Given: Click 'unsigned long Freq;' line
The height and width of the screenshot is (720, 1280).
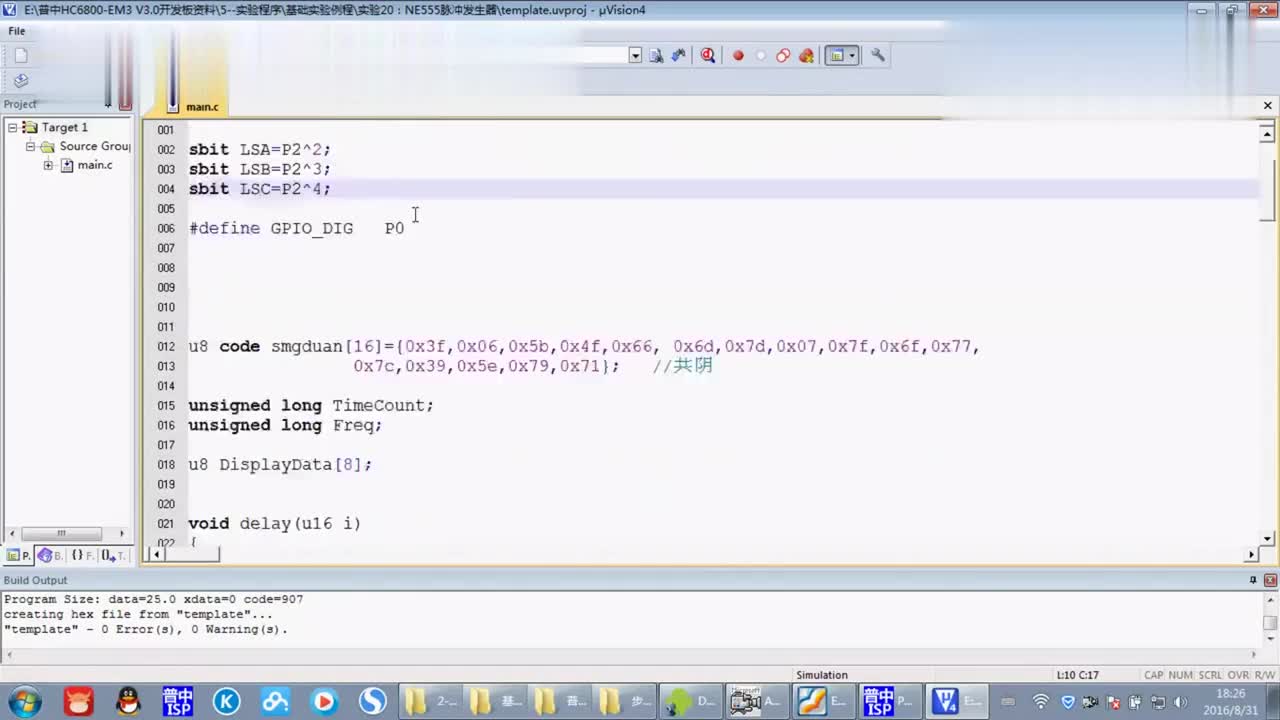Looking at the screenshot, I should (285, 426).
